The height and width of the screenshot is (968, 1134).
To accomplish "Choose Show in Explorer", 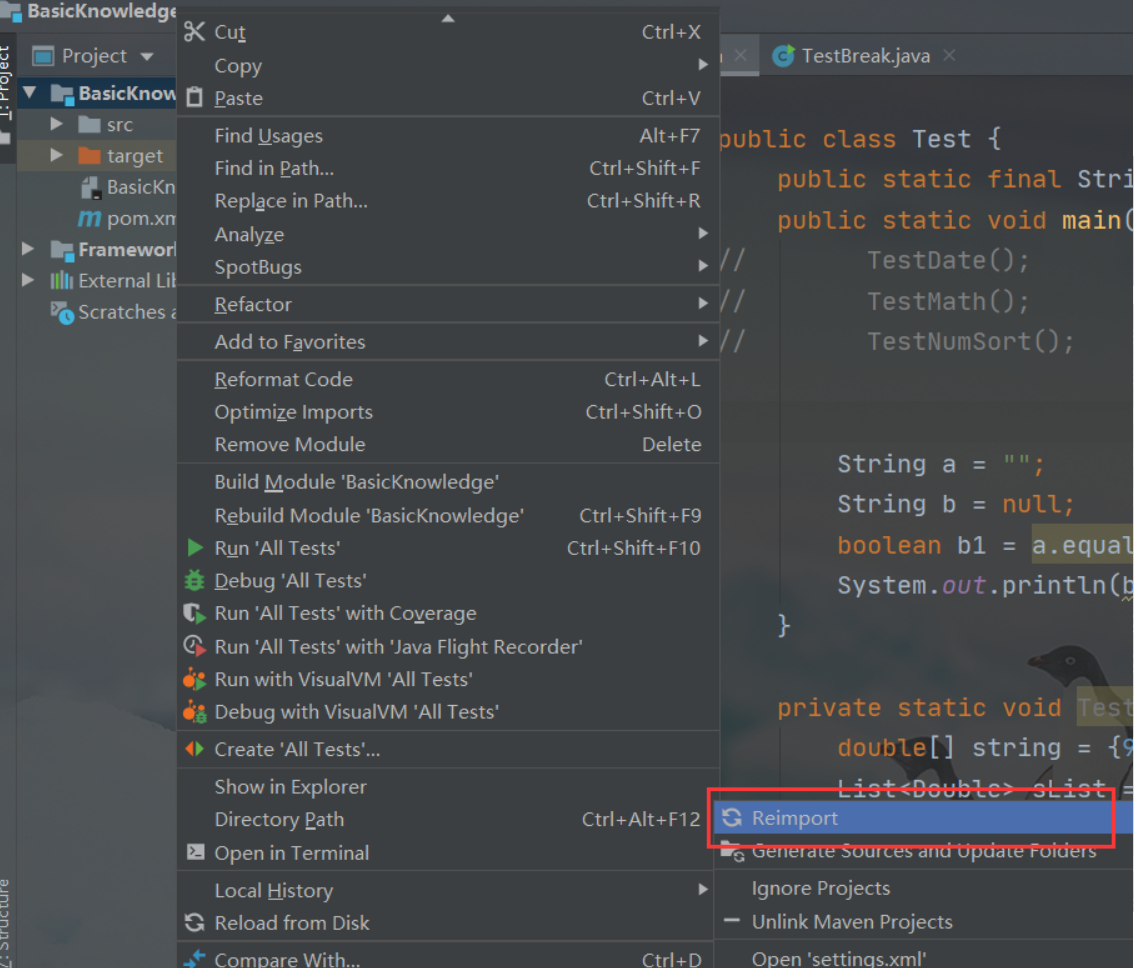I will tap(446, 786).
